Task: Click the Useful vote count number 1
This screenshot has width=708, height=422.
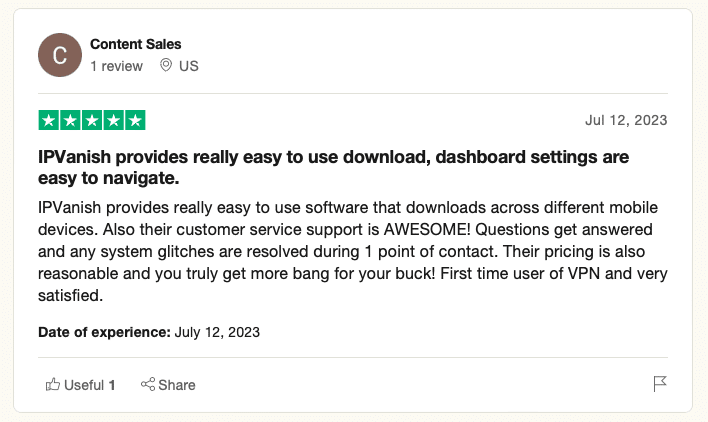Action: coord(112,385)
